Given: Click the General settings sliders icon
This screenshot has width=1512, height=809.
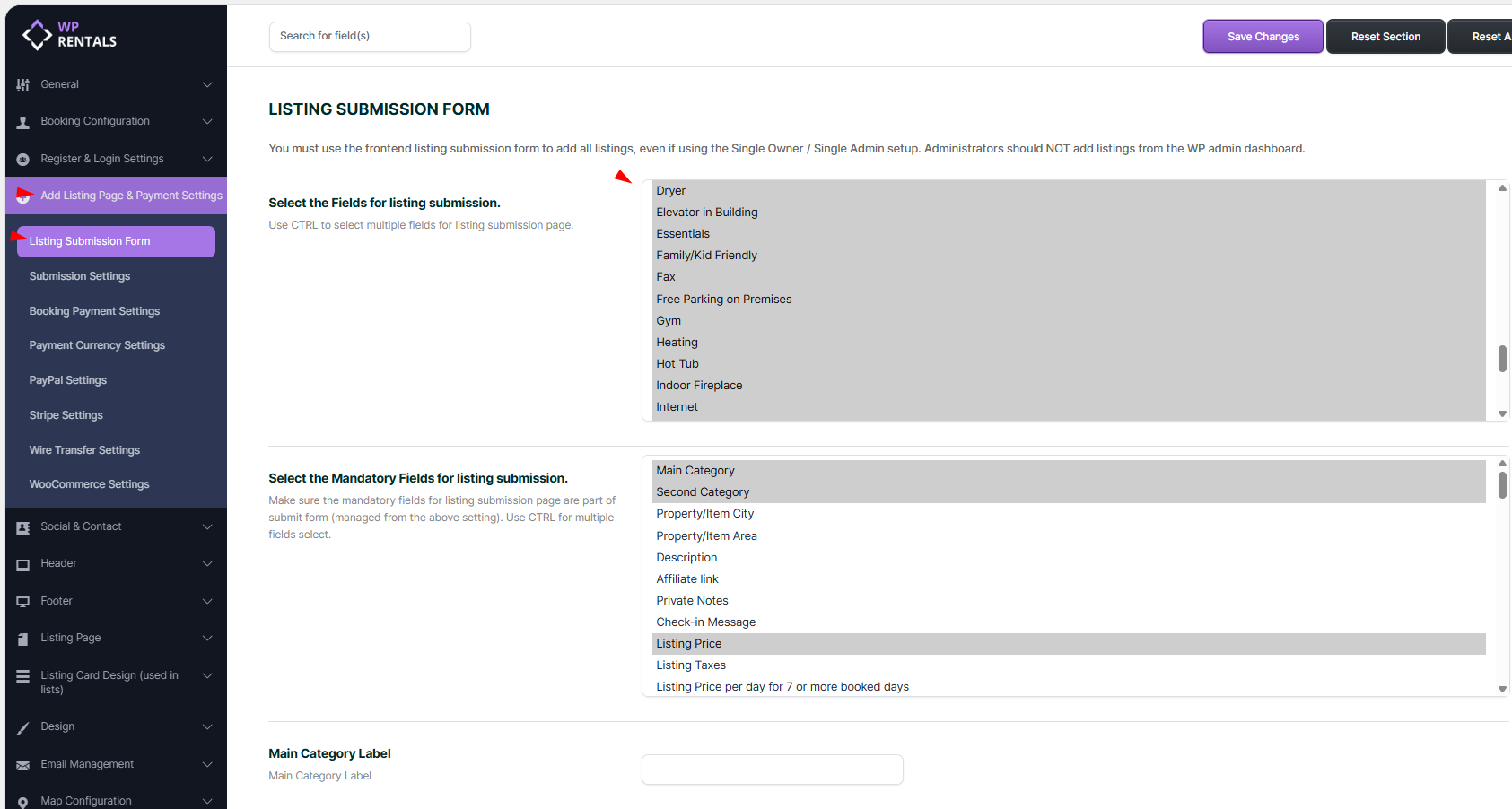Looking at the screenshot, I should [x=23, y=85].
